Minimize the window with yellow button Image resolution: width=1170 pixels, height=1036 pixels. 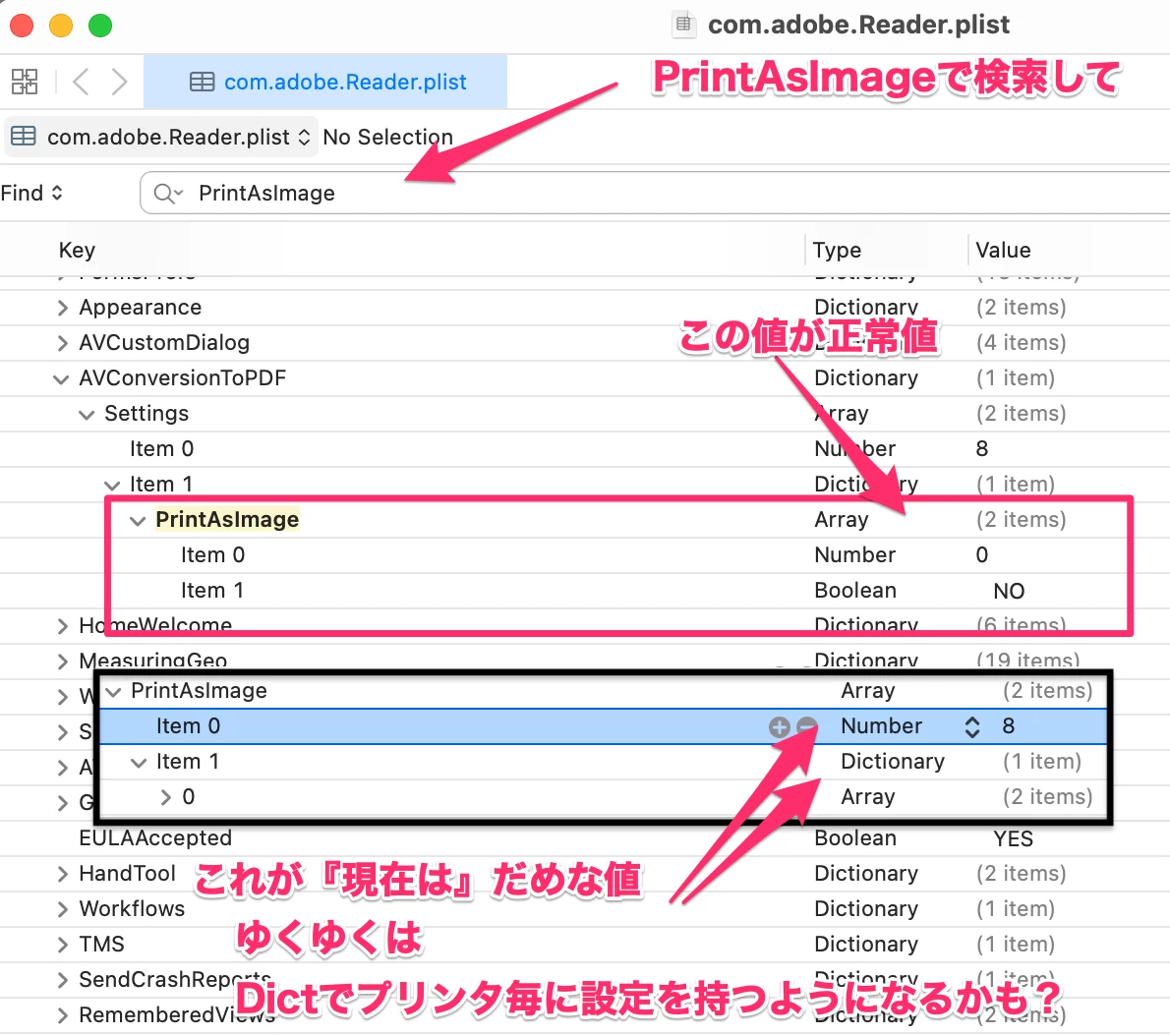(61, 26)
